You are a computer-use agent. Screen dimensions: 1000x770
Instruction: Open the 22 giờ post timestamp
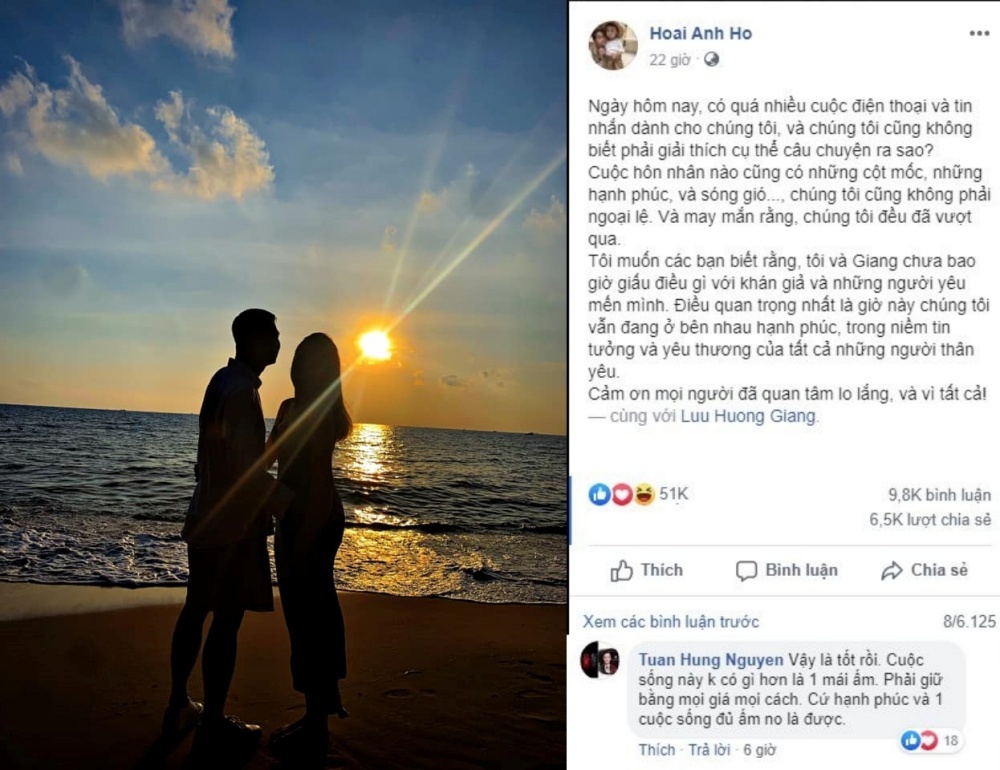tap(670, 60)
